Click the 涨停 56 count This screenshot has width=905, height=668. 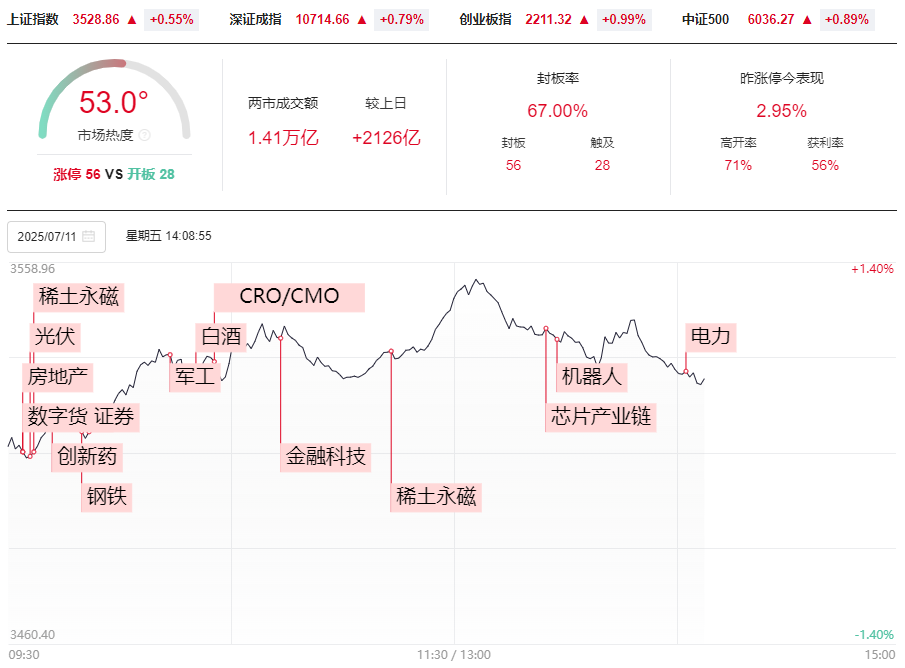pyautogui.click(x=77, y=174)
